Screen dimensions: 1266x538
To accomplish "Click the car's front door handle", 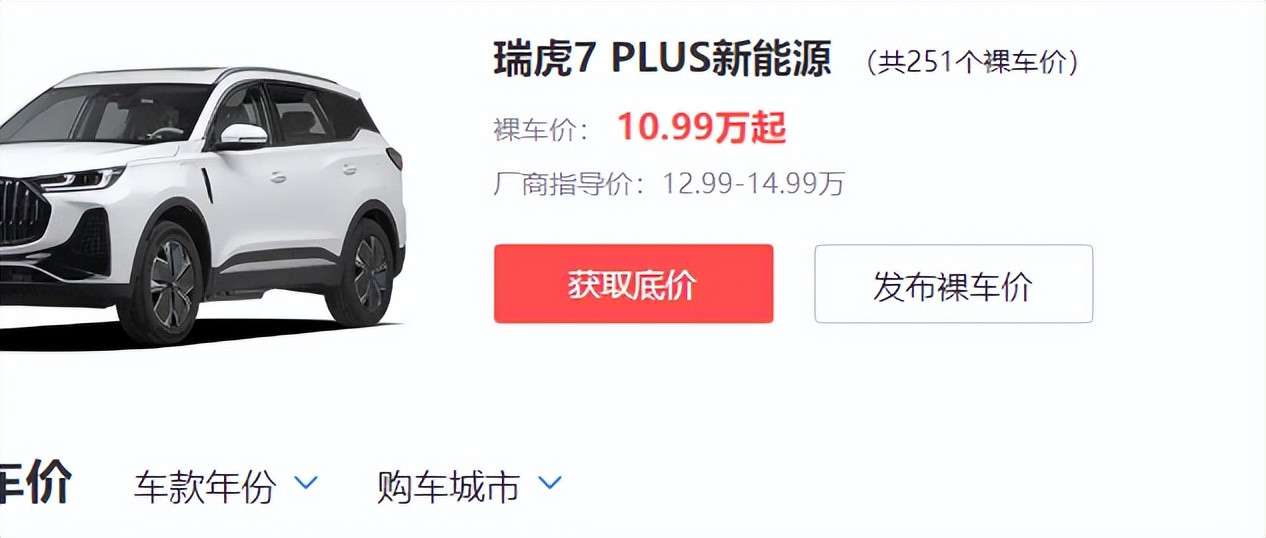I will pos(278,177).
